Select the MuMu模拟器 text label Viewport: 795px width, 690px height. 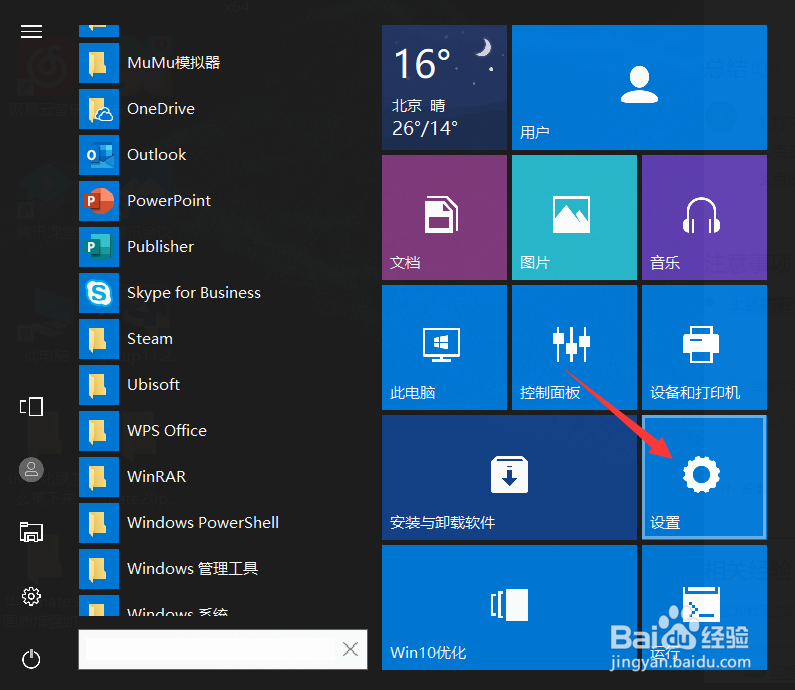pos(174,63)
